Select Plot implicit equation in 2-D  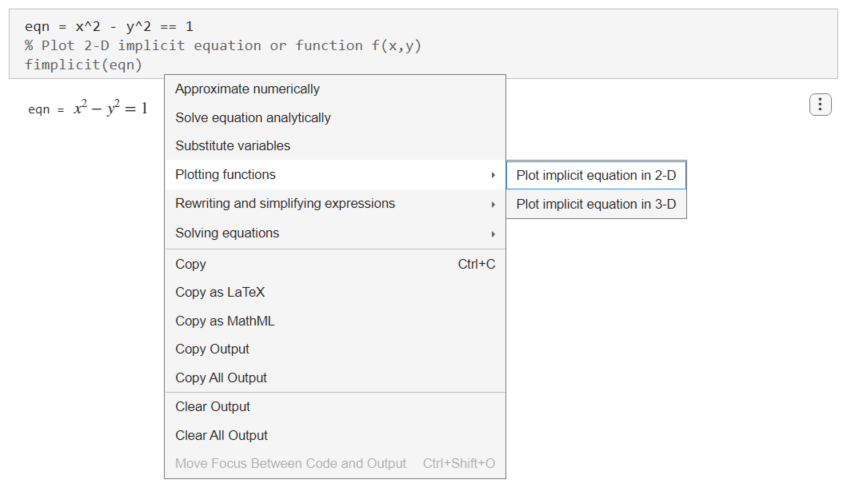(x=596, y=175)
